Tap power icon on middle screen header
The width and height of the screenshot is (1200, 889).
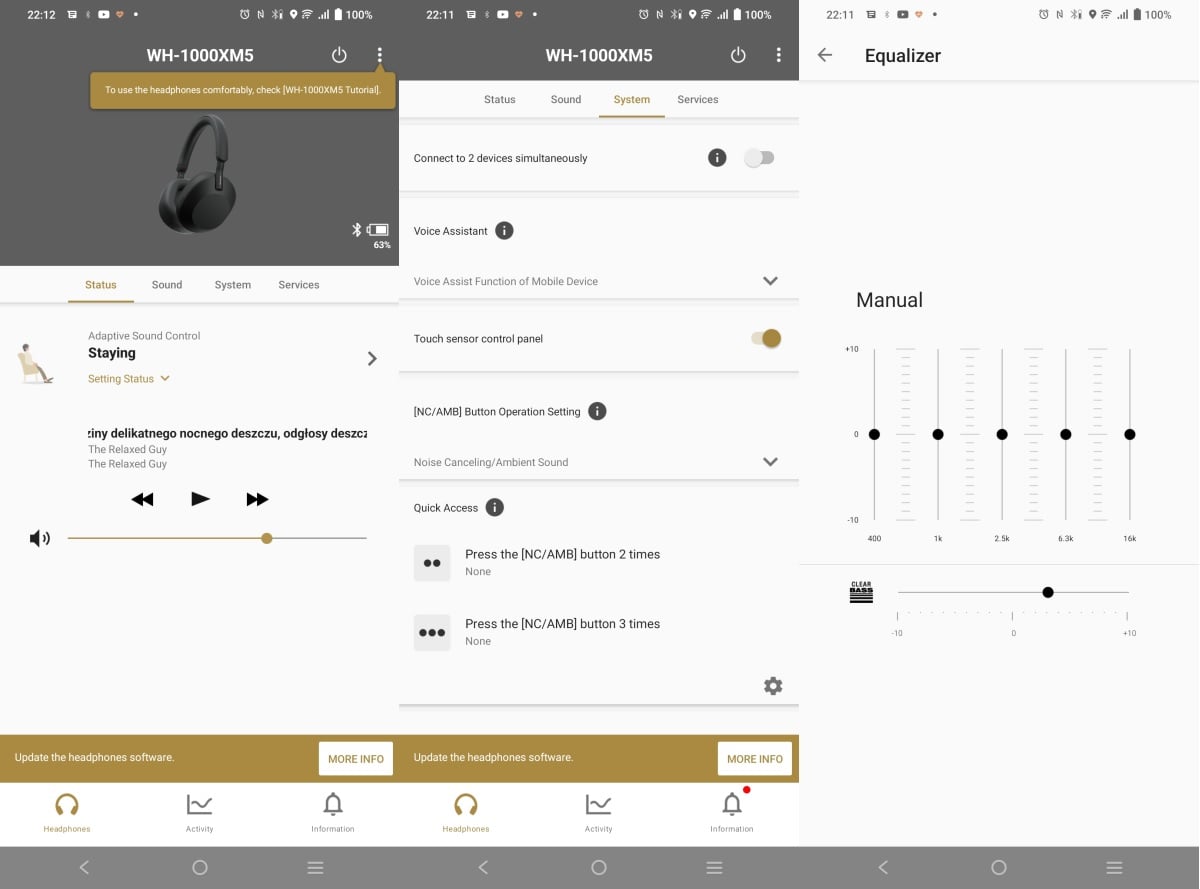(x=738, y=55)
